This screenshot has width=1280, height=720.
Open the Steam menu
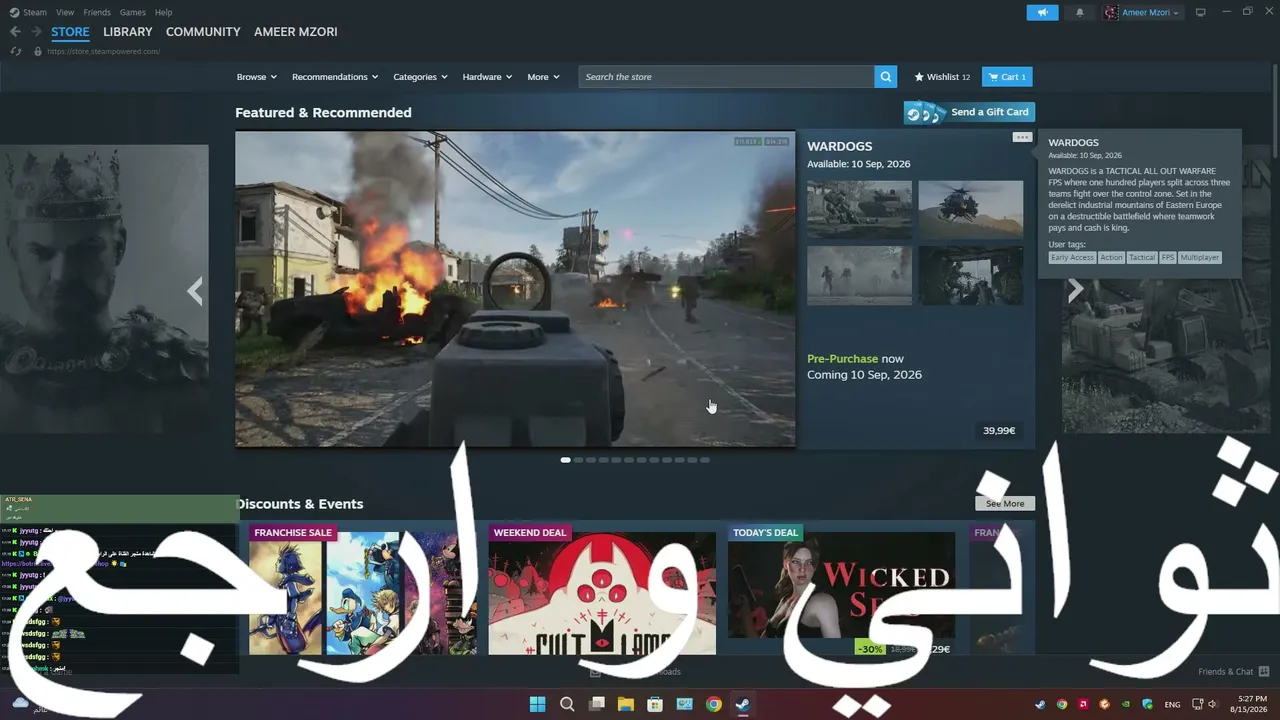click(28, 12)
